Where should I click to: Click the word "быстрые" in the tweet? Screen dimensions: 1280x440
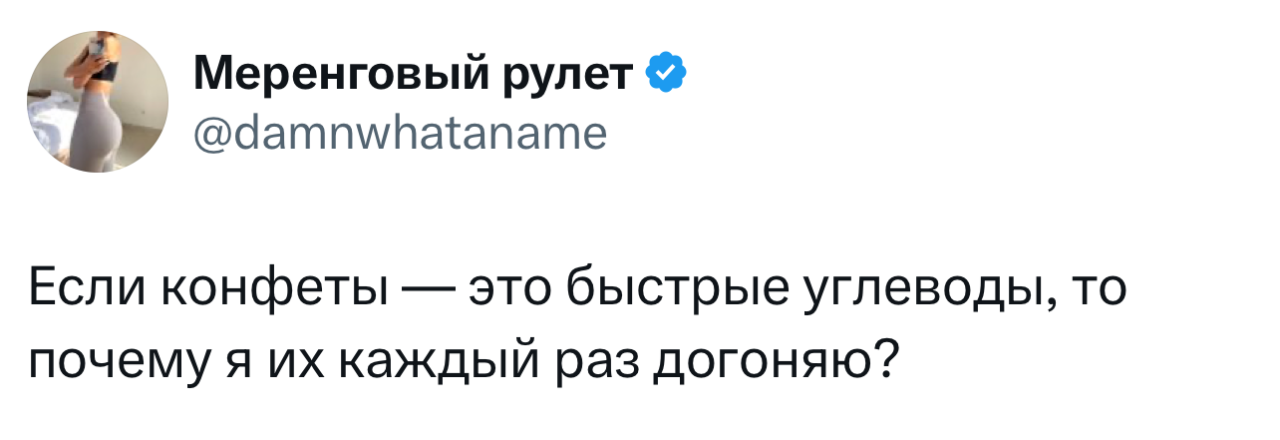[674, 290]
